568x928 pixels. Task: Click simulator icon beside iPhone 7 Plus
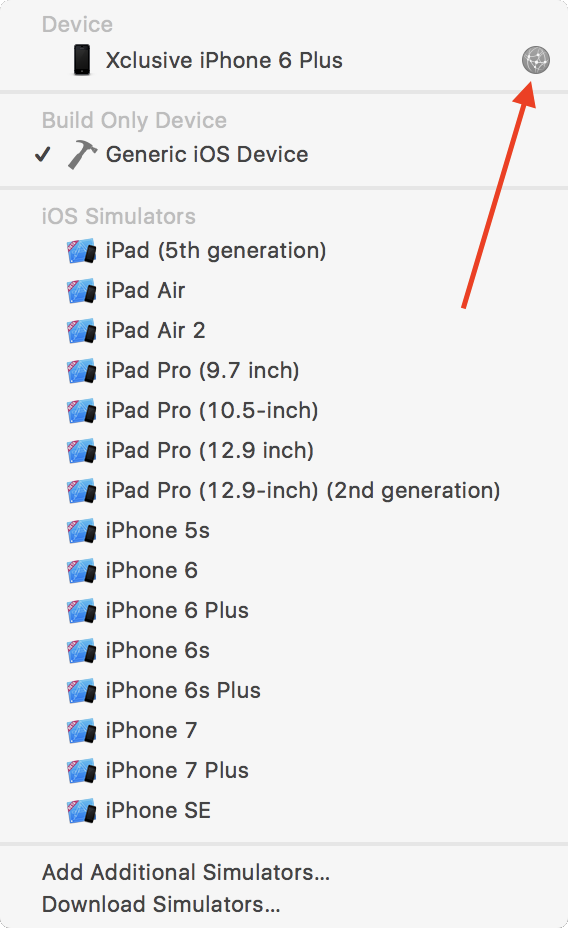pyautogui.click(x=81, y=771)
